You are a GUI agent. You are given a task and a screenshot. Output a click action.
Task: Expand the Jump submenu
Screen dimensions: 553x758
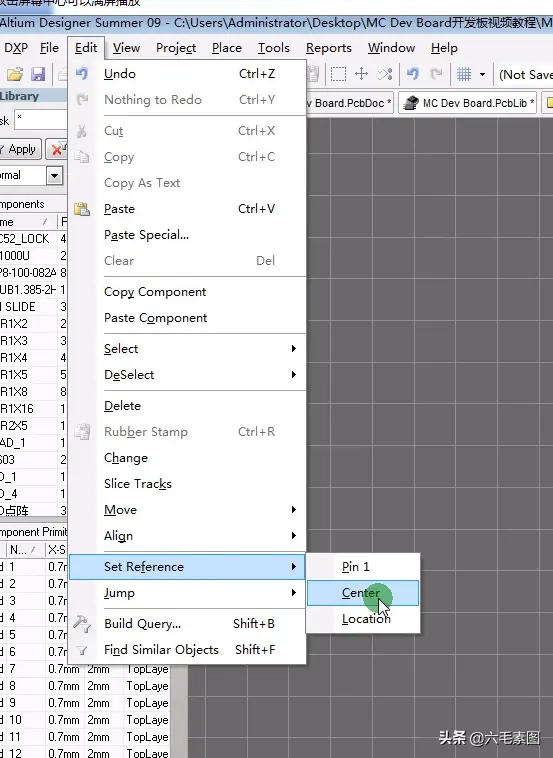293,593
